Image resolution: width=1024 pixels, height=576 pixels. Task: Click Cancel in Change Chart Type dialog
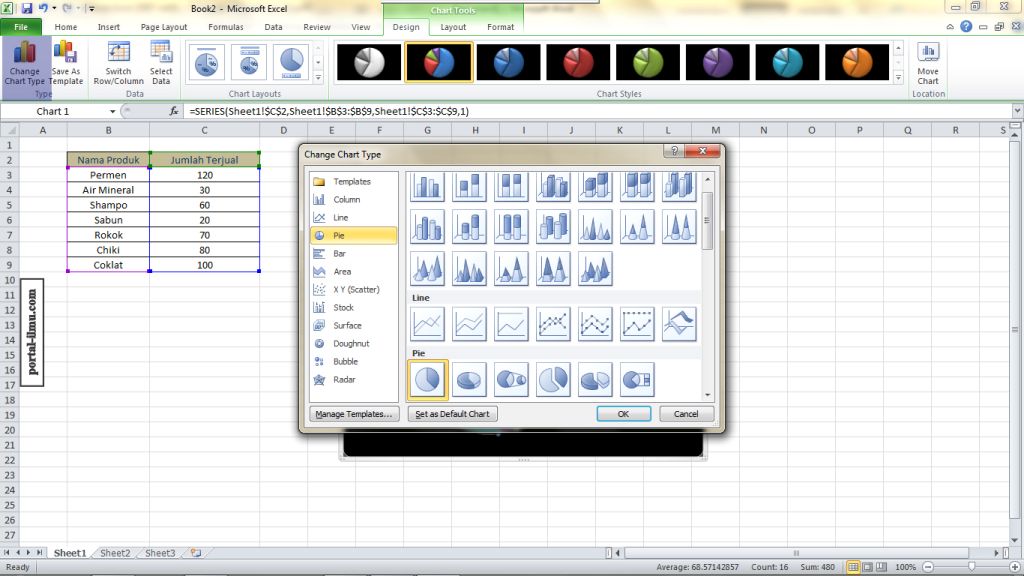coord(686,414)
